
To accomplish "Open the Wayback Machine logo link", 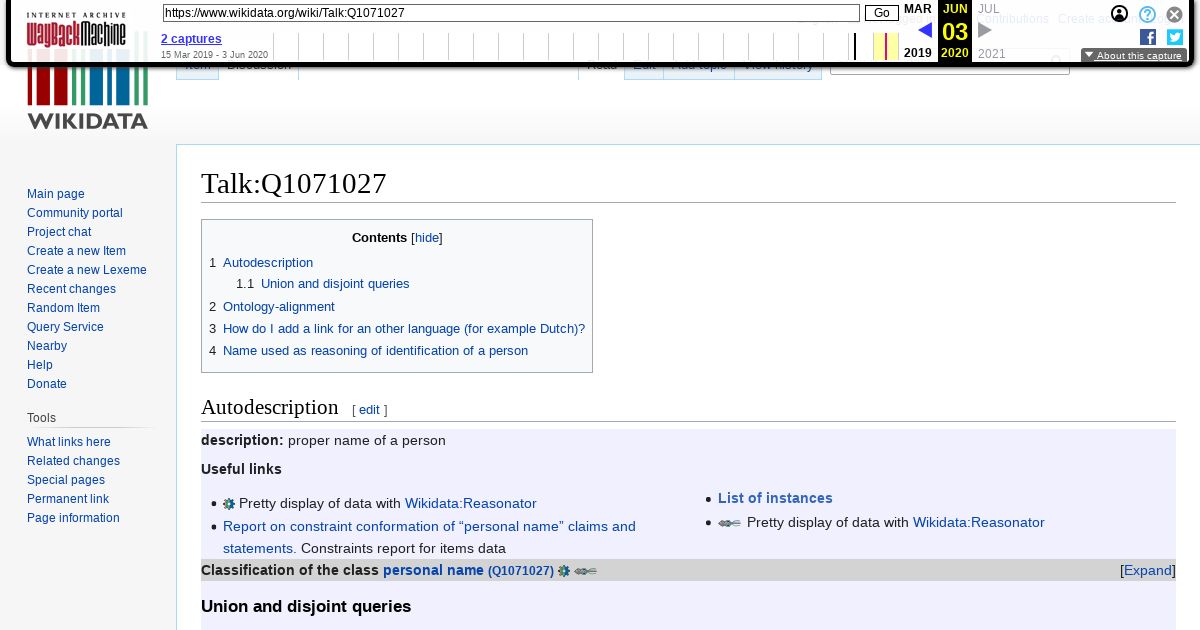I will [x=76, y=30].
